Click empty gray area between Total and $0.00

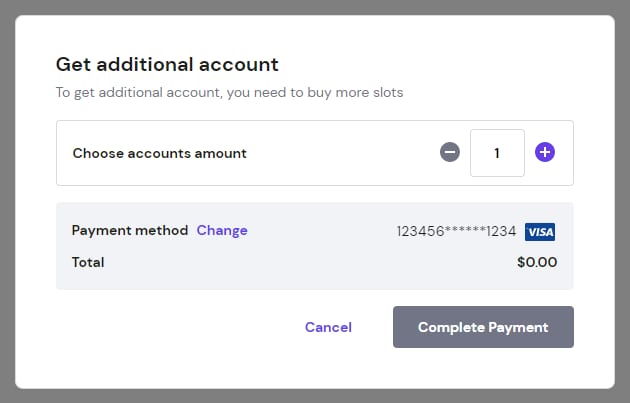click(300, 263)
